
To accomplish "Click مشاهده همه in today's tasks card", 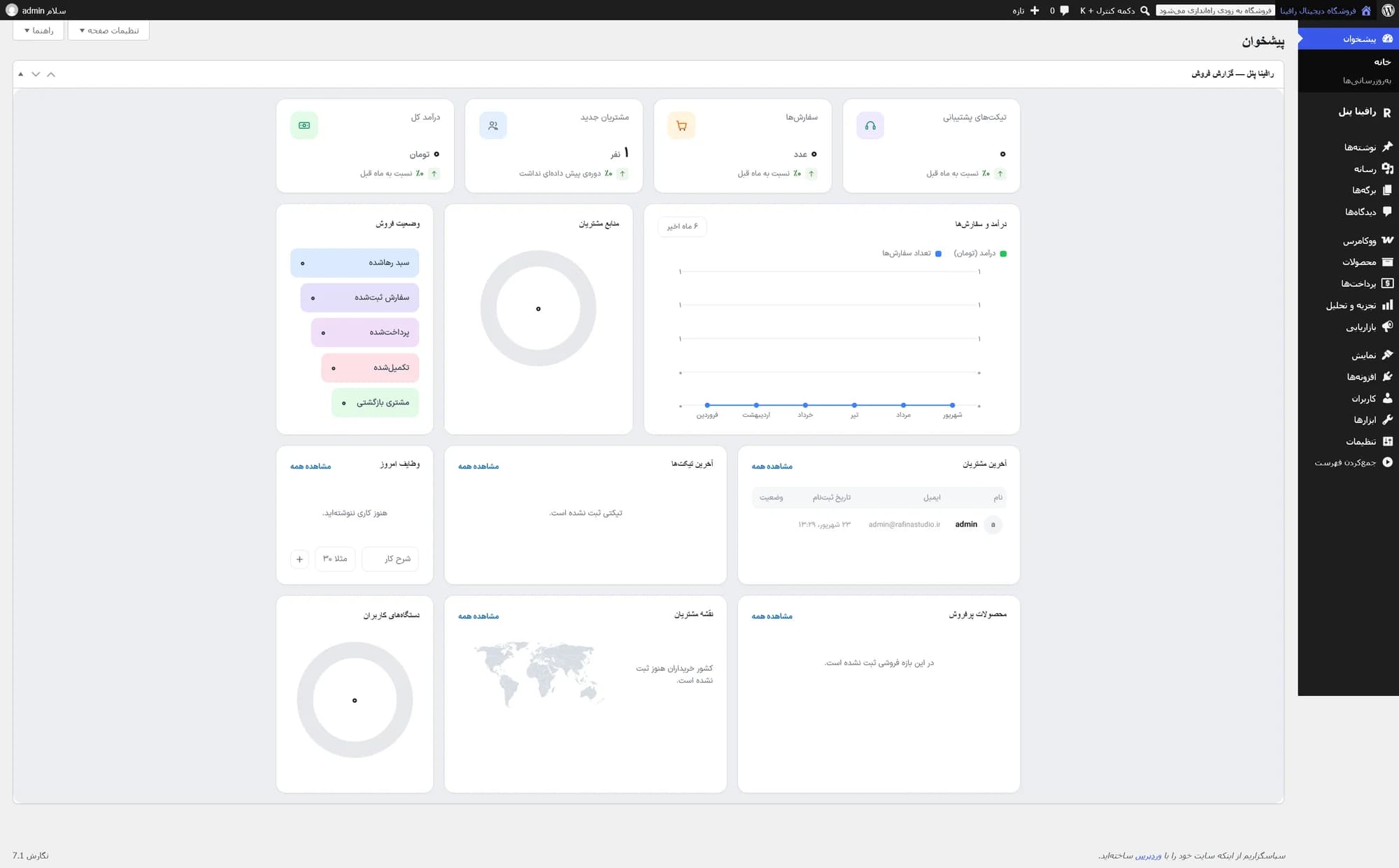I will tap(311, 467).
